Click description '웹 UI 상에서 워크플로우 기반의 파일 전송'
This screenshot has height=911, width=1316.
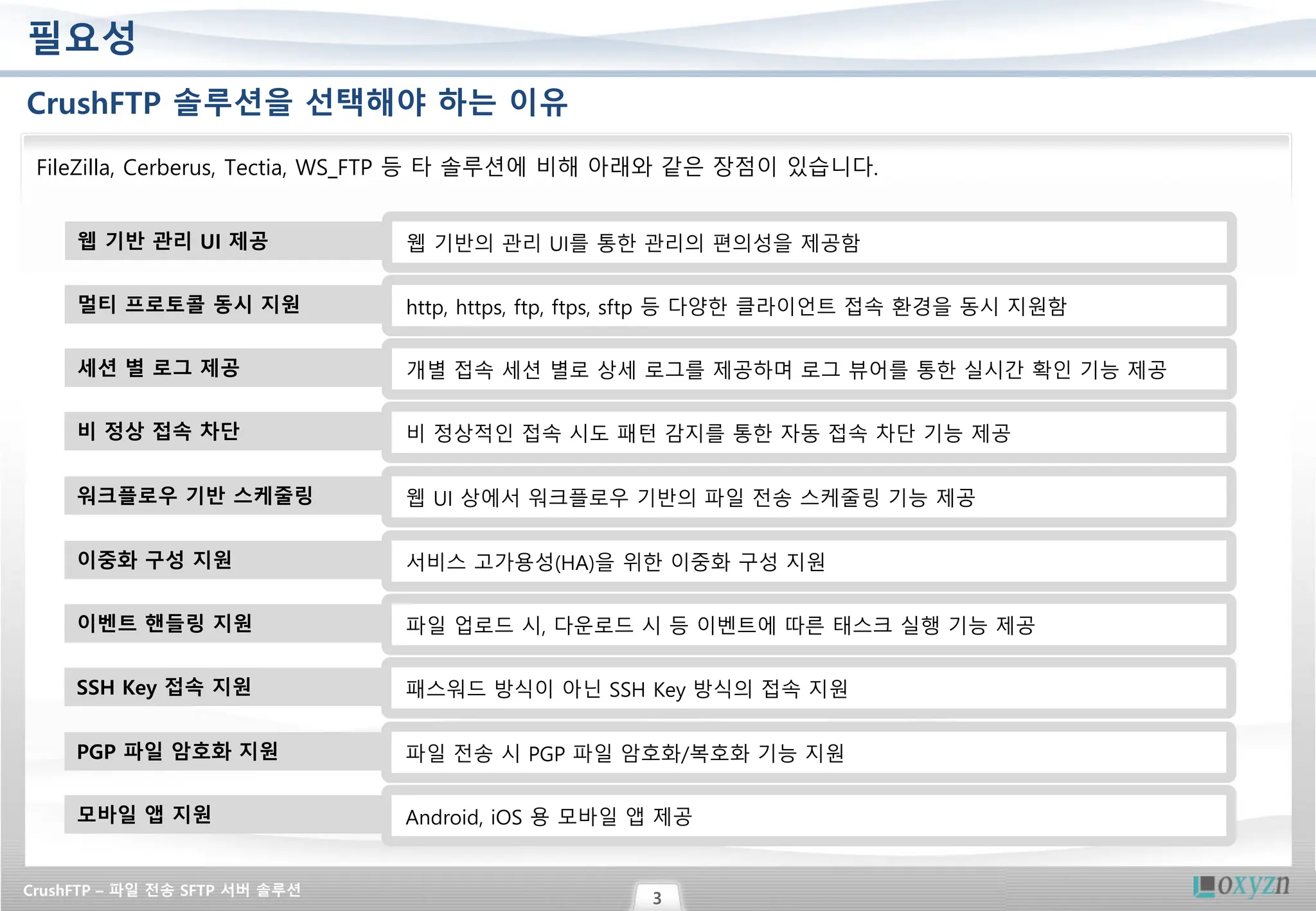tap(691, 497)
